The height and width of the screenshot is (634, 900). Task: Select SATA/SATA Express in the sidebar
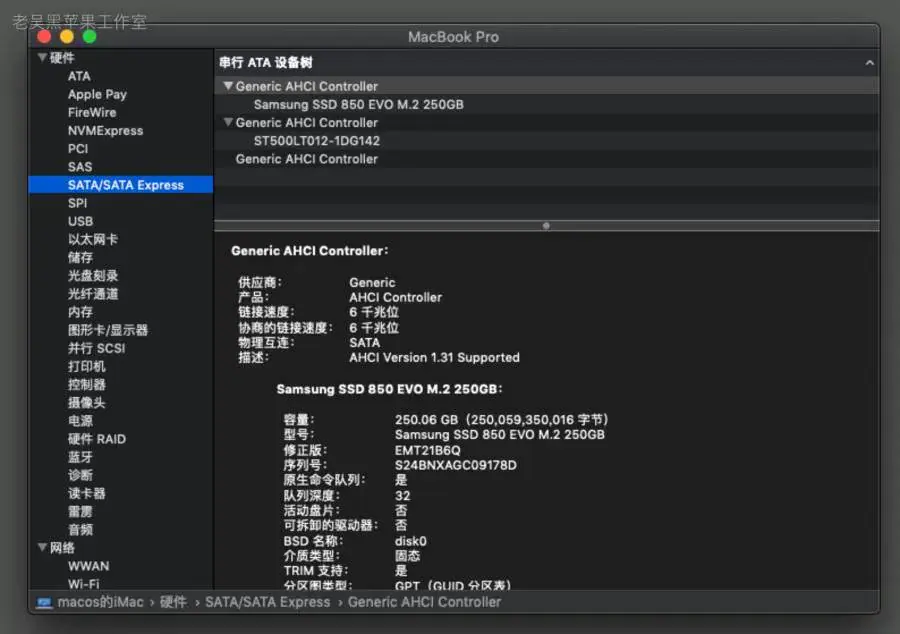tap(121, 185)
